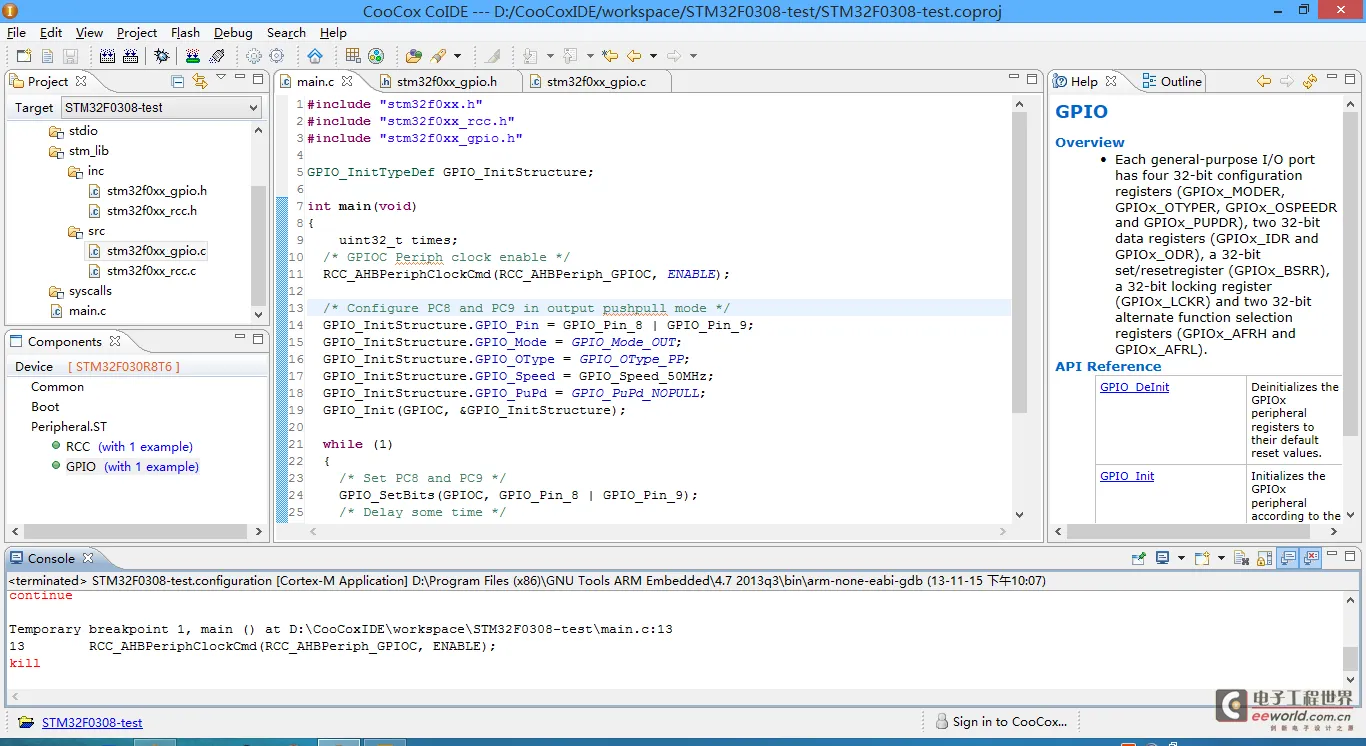Close the main.c editor tab
The height and width of the screenshot is (746, 1366).
tap(347, 81)
